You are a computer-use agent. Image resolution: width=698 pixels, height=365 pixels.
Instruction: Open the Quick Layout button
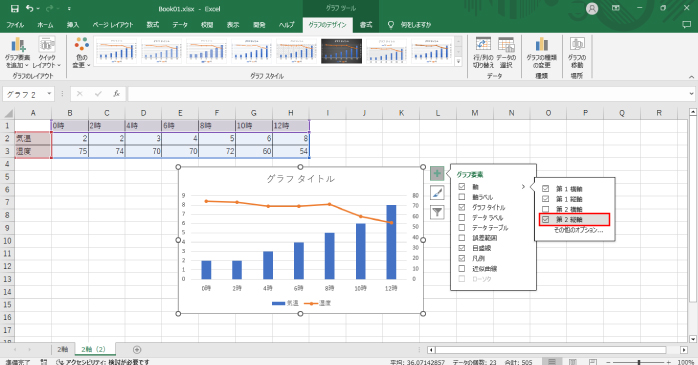click(x=47, y=52)
